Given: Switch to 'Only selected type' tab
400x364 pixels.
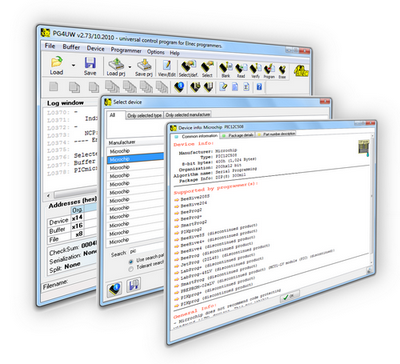Looking at the screenshot, I should click(144, 115).
